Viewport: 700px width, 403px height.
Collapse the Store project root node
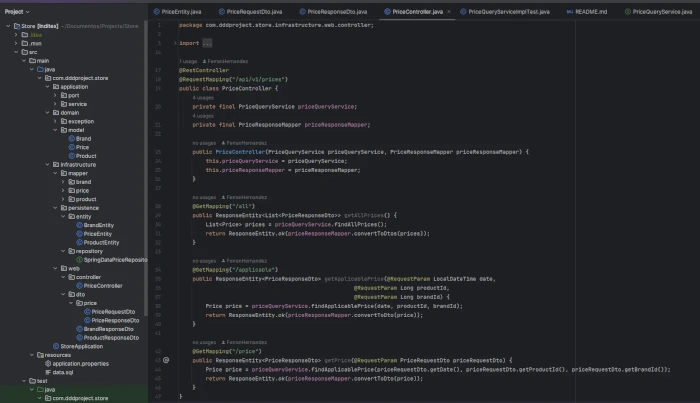[8, 26]
